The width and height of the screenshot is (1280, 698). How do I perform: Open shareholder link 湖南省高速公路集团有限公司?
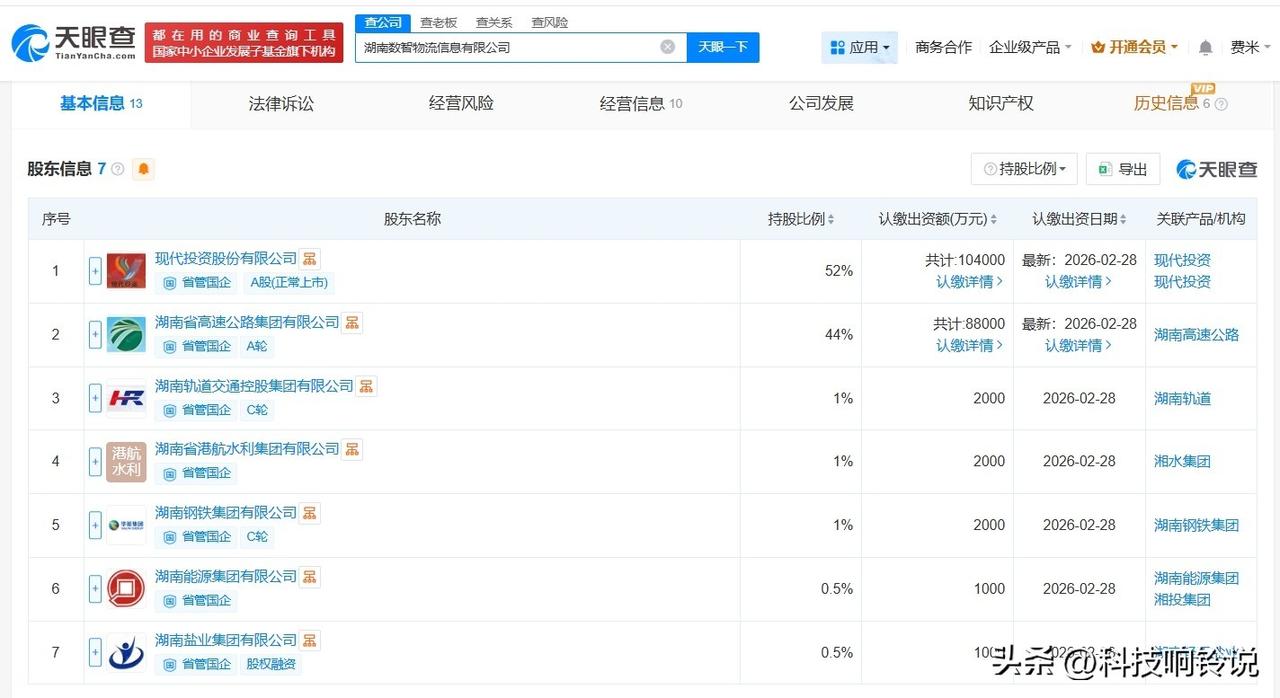[247, 322]
